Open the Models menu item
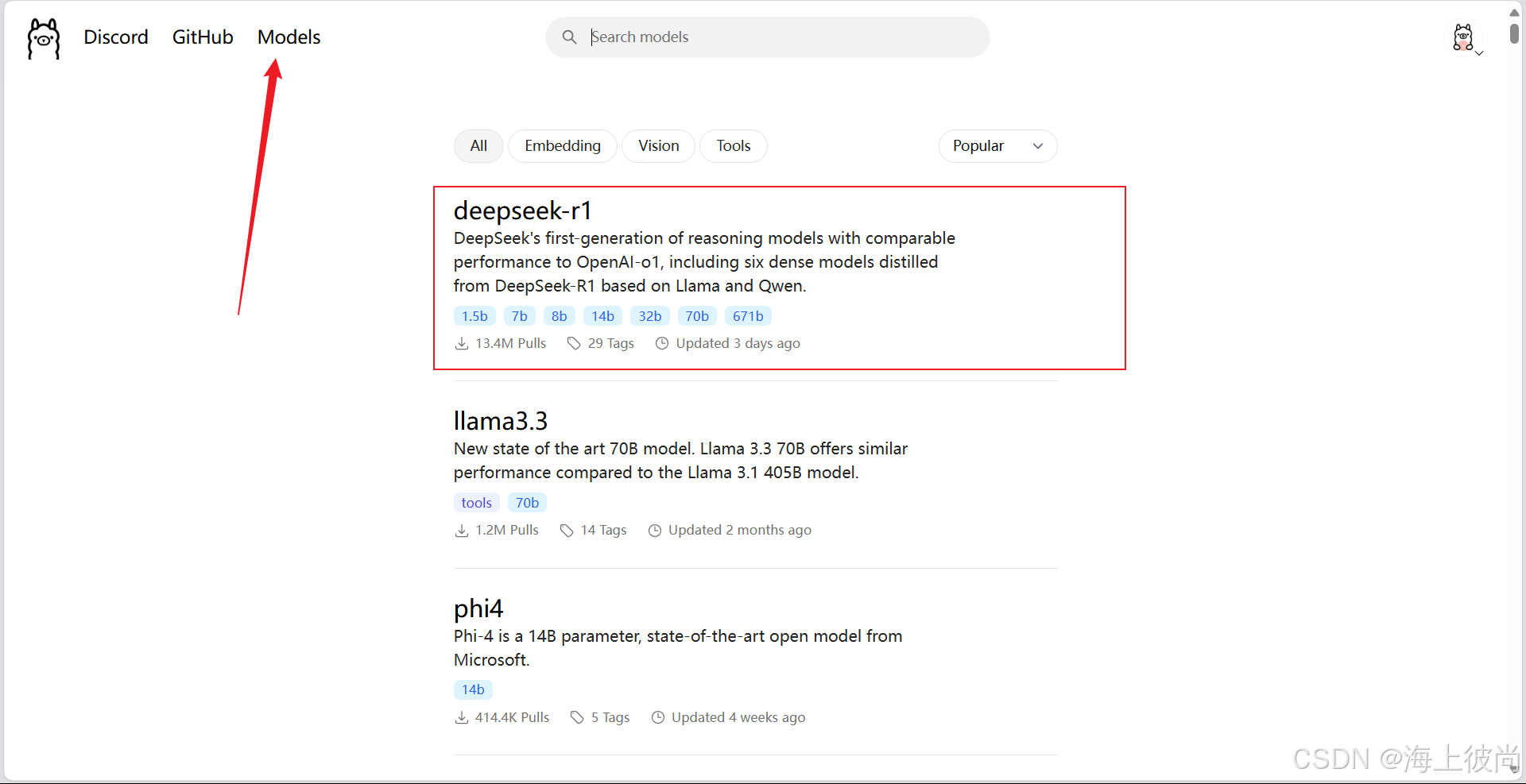Image resolution: width=1526 pixels, height=784 pixels. tap(288, 37)
